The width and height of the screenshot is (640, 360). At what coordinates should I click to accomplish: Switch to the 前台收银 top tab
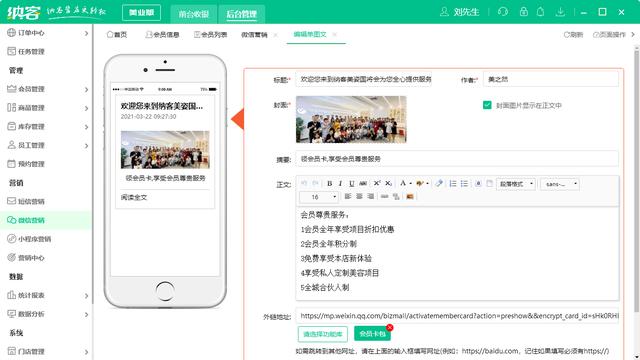click(193, 14)
